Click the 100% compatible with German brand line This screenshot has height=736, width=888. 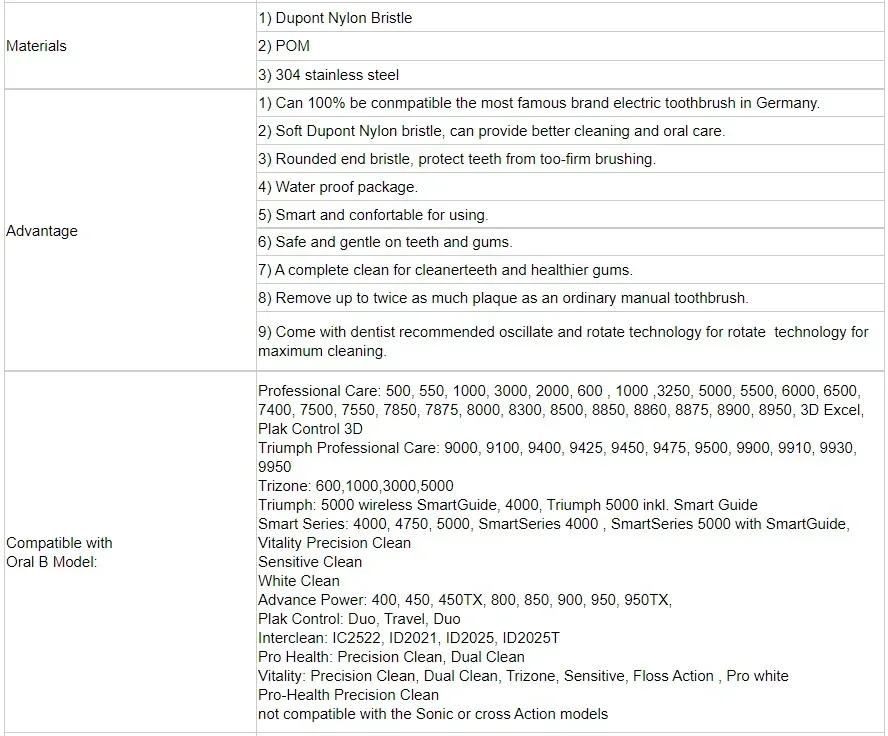[x=538, y=103]
